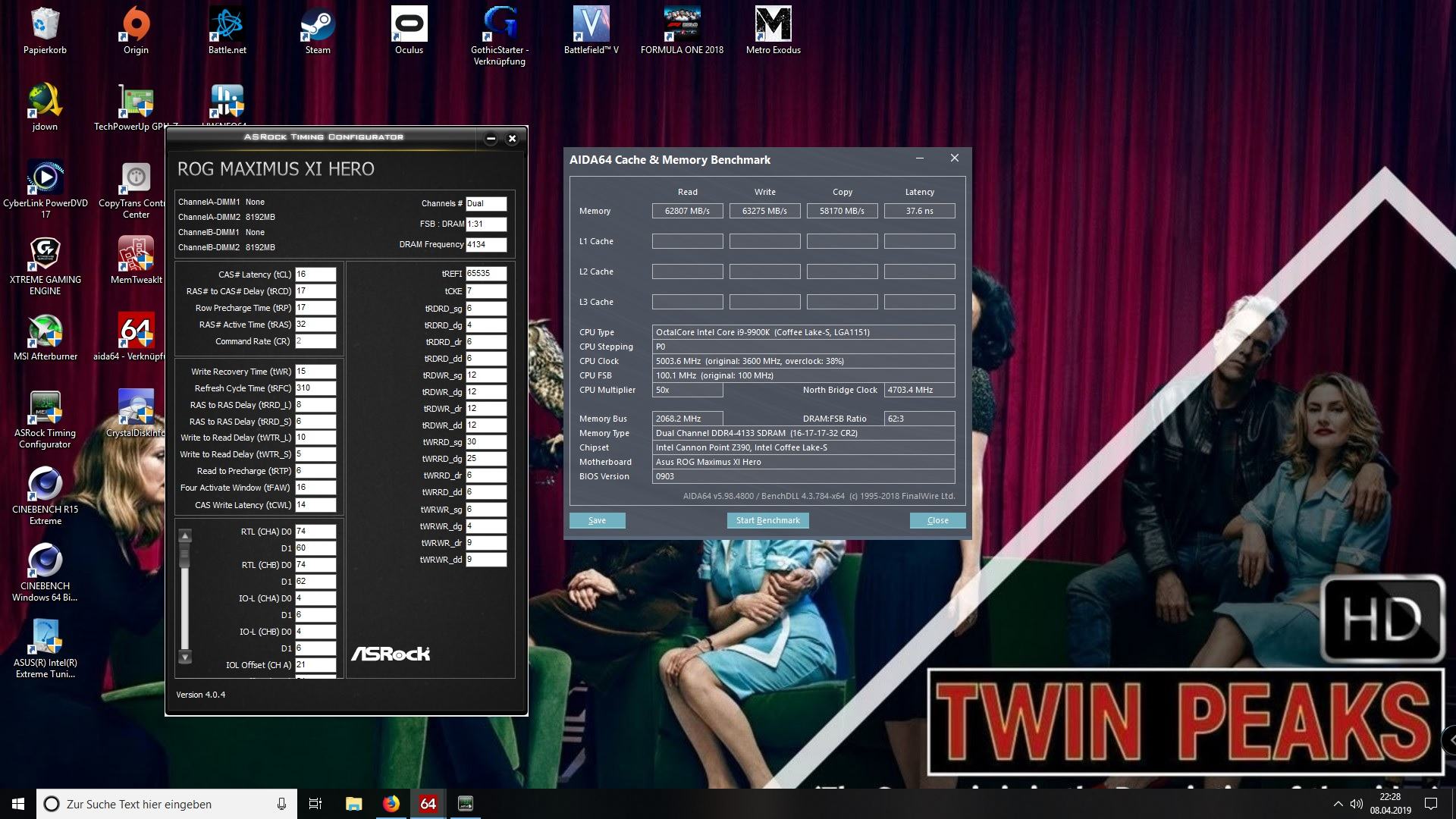
Task: Open the Metro Exodus desktop icon
Action: (x=773, y=30)
